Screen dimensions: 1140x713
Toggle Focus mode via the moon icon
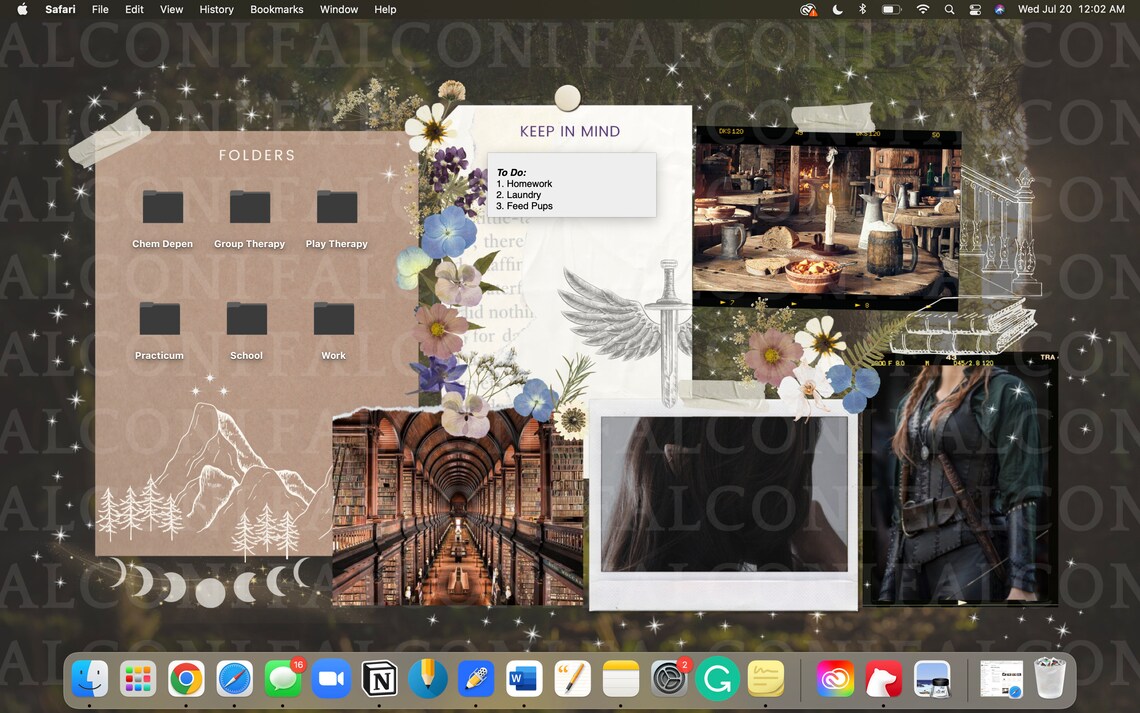[x=837, y=9]
